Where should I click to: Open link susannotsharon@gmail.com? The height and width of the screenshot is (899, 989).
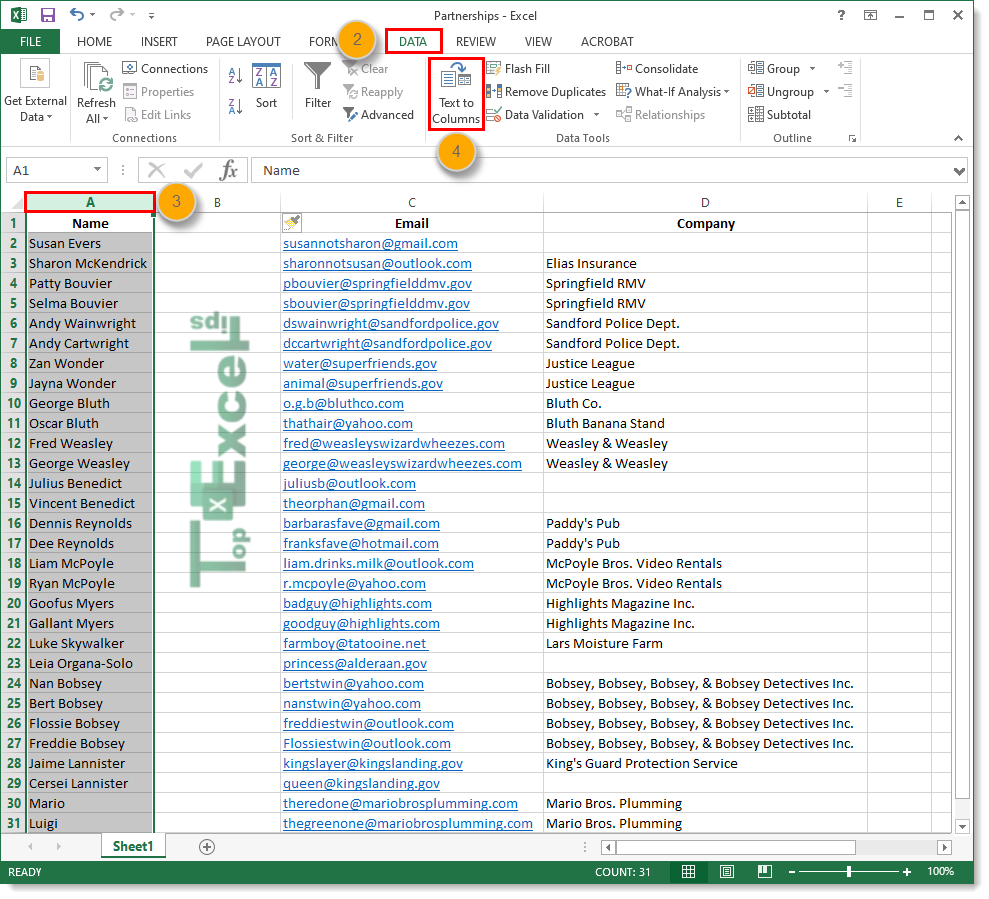(370, 244)
